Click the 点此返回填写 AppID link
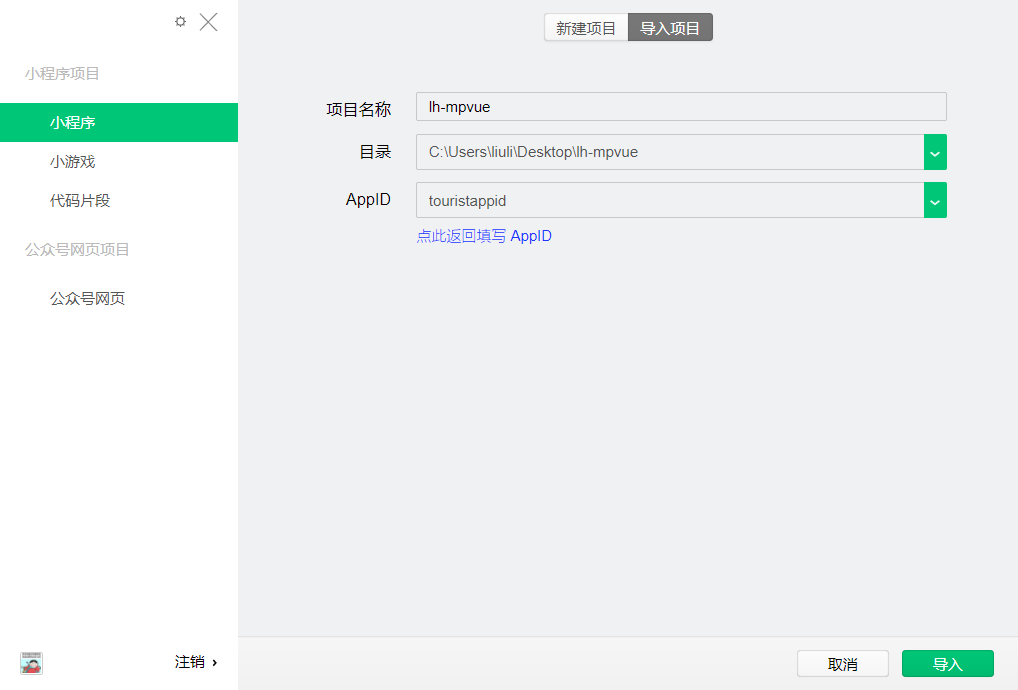The height and width of the screenshot is (690, 1018). (484, 236)
